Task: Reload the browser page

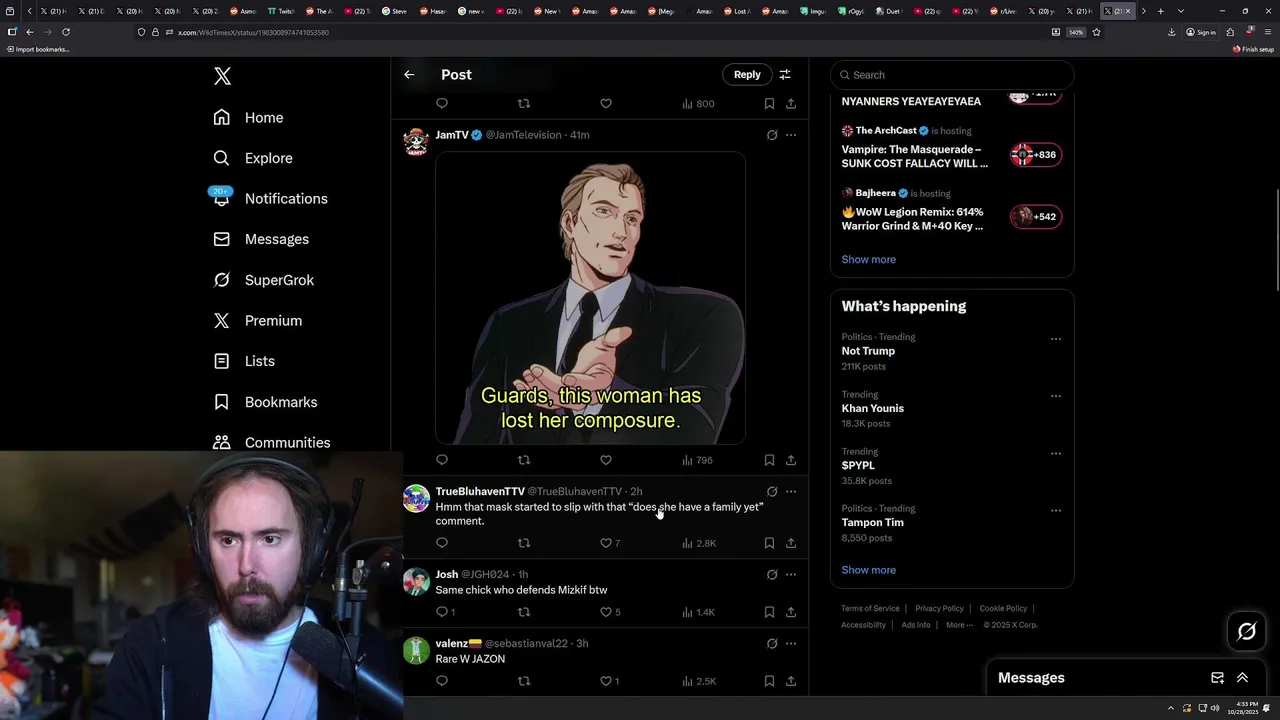Action: click(x=66, y=32)
